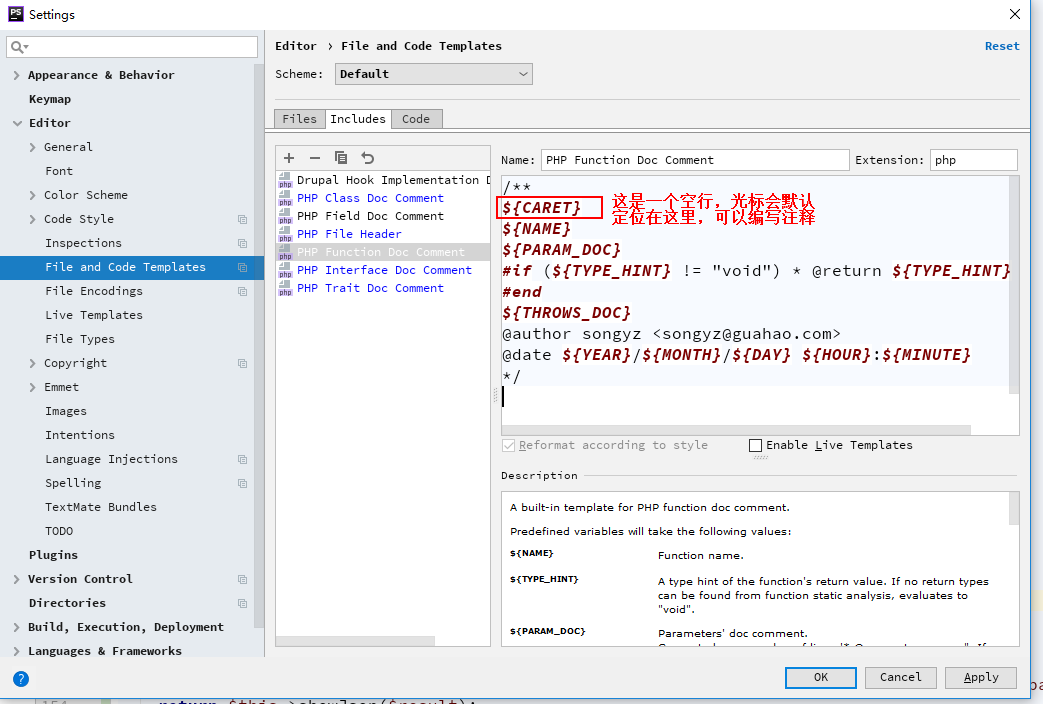Toggle Reformat according to style checkbox
This screenshot has width=1043, height=704.
click(x=509, y=445)
